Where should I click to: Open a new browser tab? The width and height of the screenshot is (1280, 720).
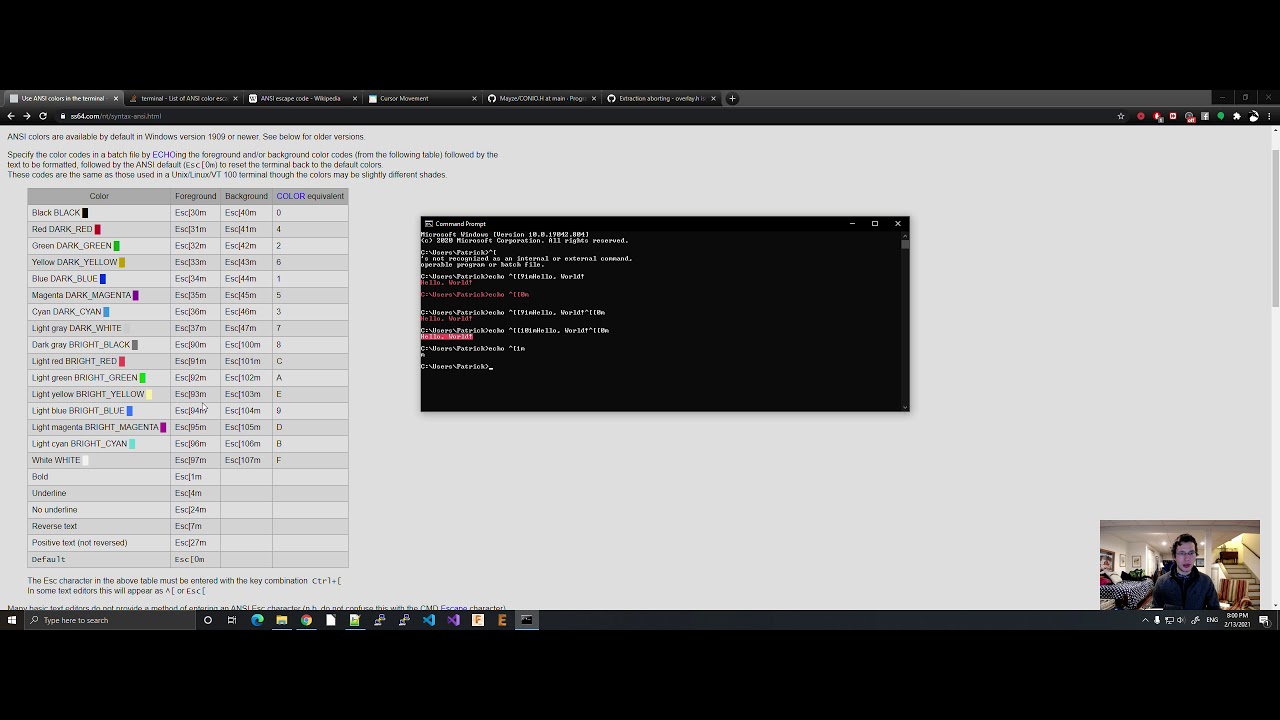[x=732, y=98]
